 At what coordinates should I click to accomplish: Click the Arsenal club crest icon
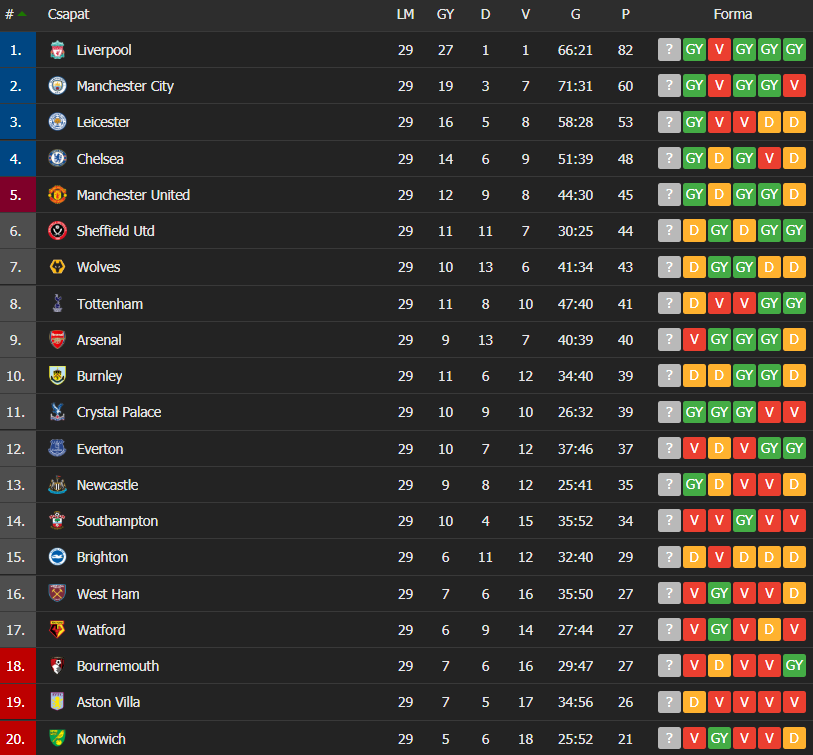(58, 340)
